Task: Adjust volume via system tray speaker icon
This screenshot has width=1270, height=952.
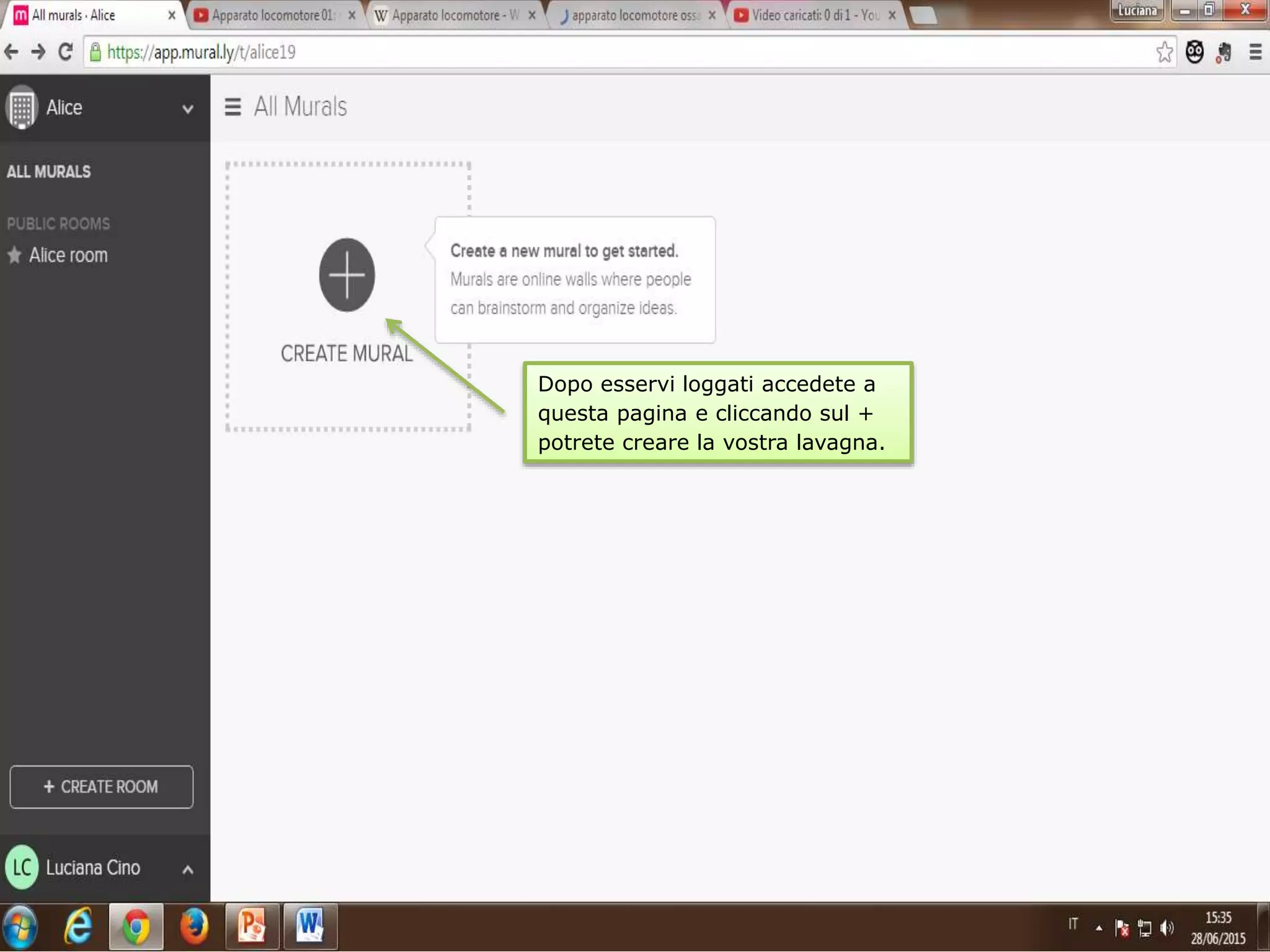Action: coord(1166,928)
